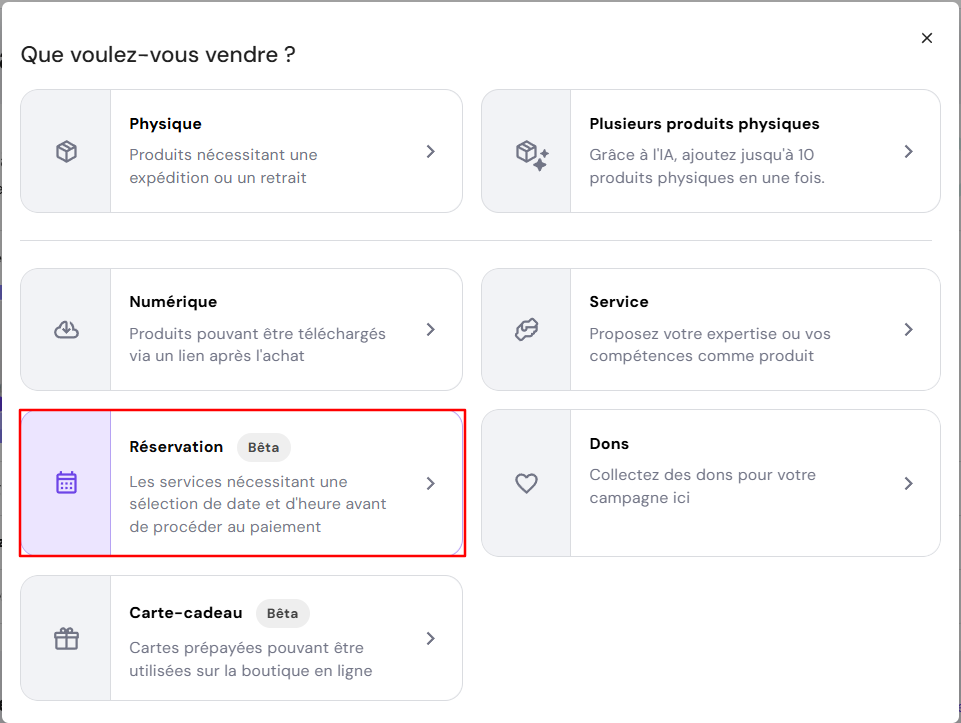Open the Réservation option via its arrow
The width and height of the screenshot is (961, 723).
click(431, 483)
